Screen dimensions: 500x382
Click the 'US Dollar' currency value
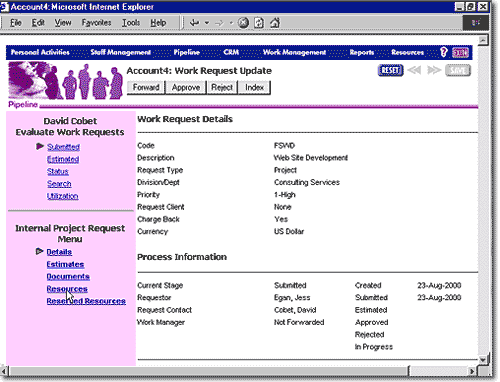coord(289,231)
